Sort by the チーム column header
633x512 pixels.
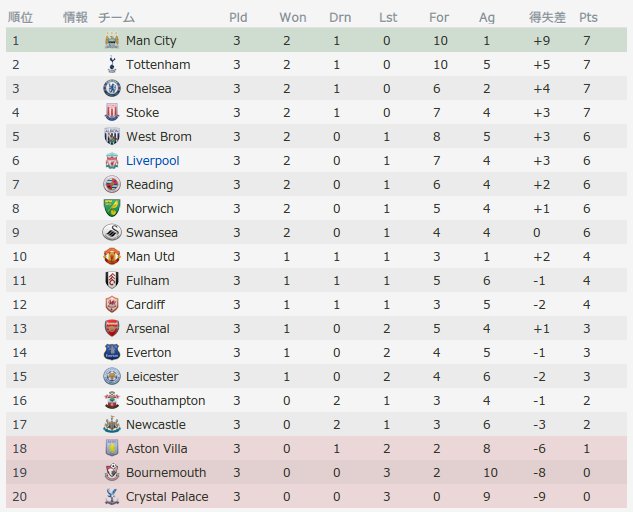pos(116,17)
